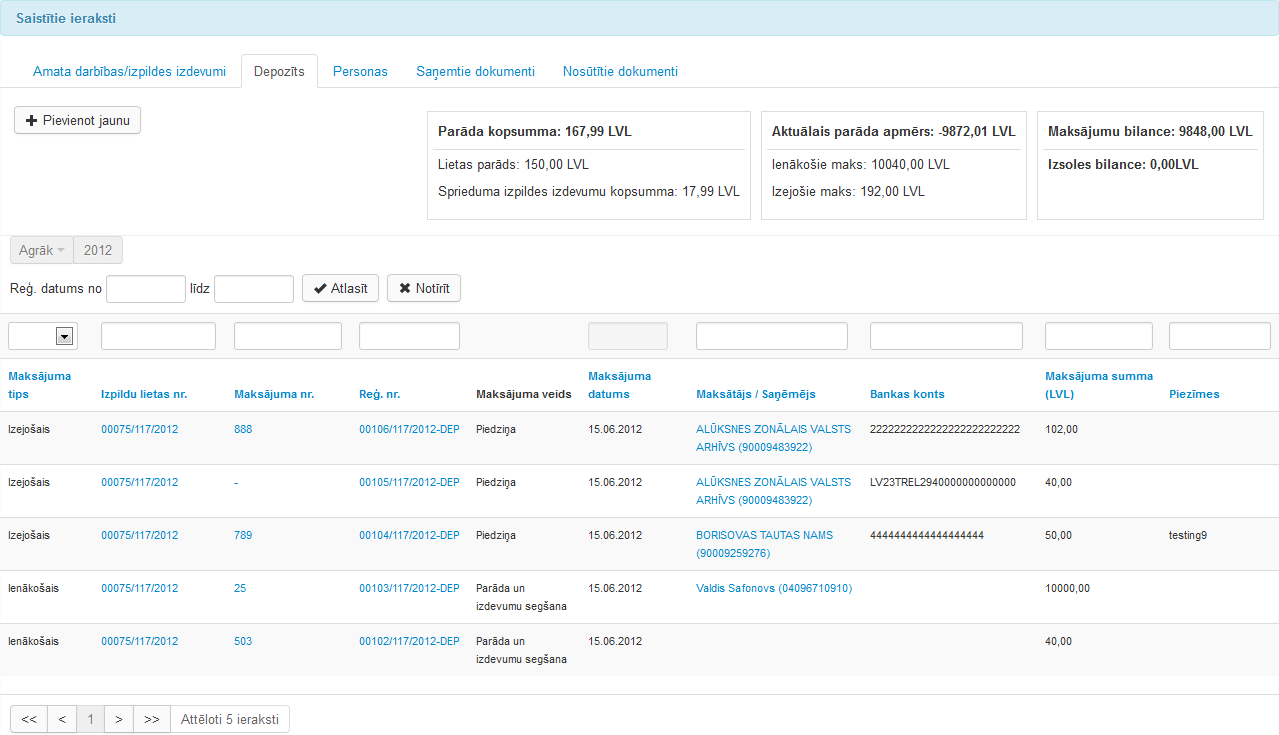Switch to Amata darbības/izpildes izdevumi tab

coord(129,72)
